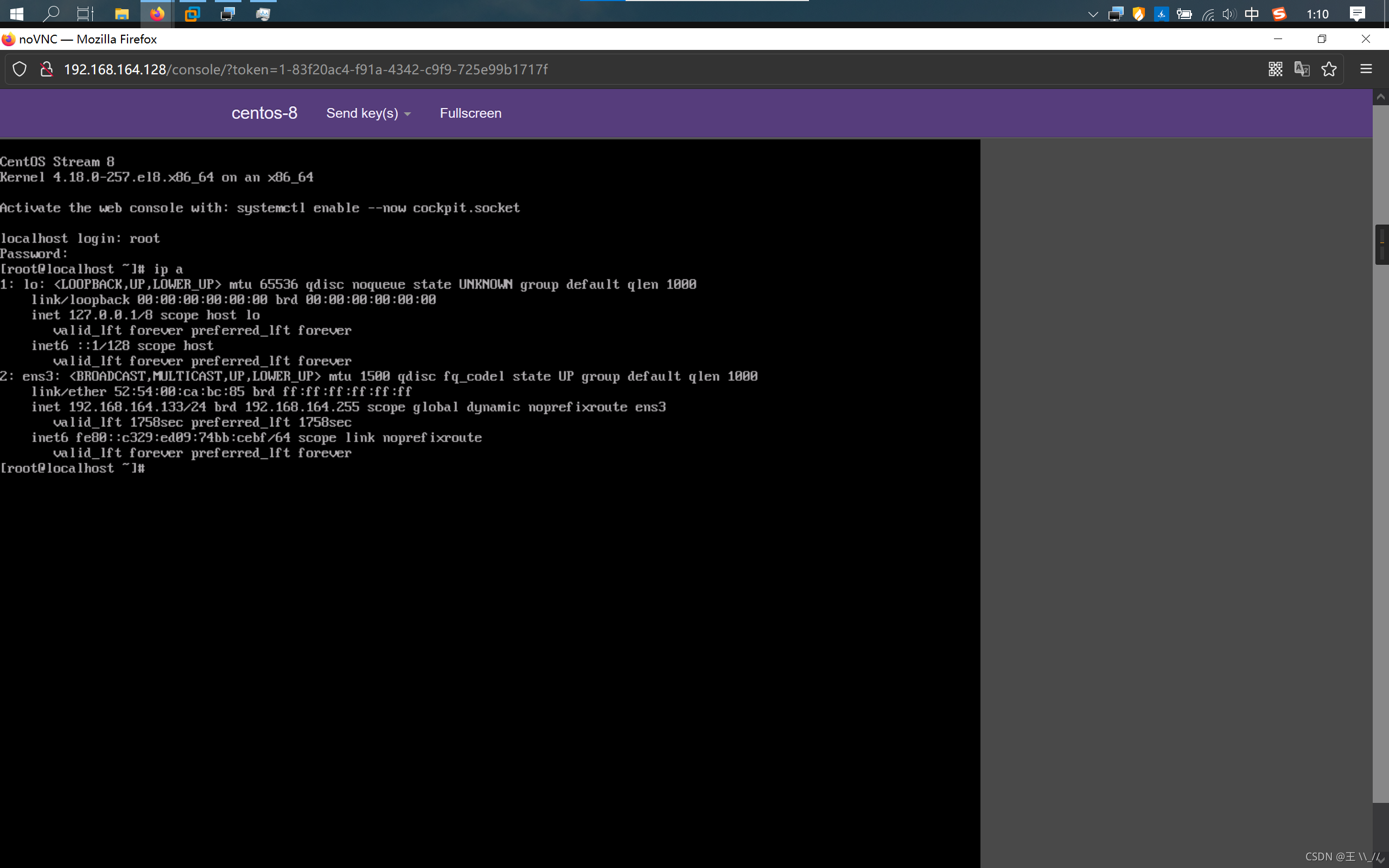This screenshot has width=1389, height=868.
Task: Open the orange shield security tray icon
Action: click(x=1138, y=14)
